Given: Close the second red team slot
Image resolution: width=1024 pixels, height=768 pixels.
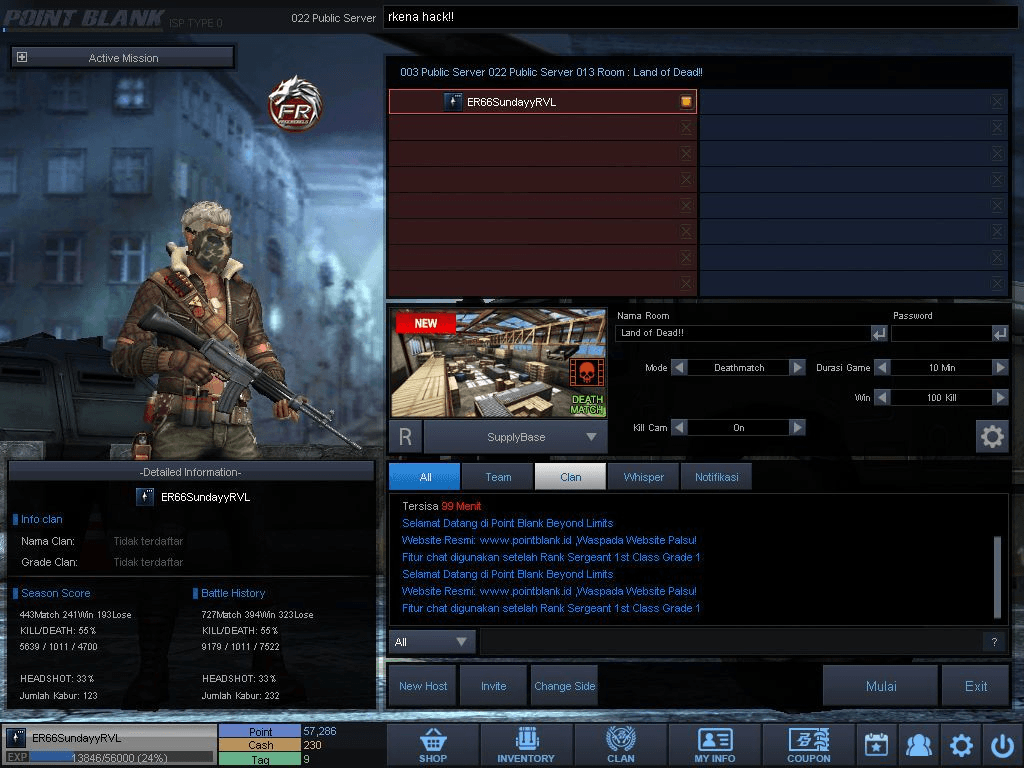Looking at the screenshot, I should click(686, 127).
